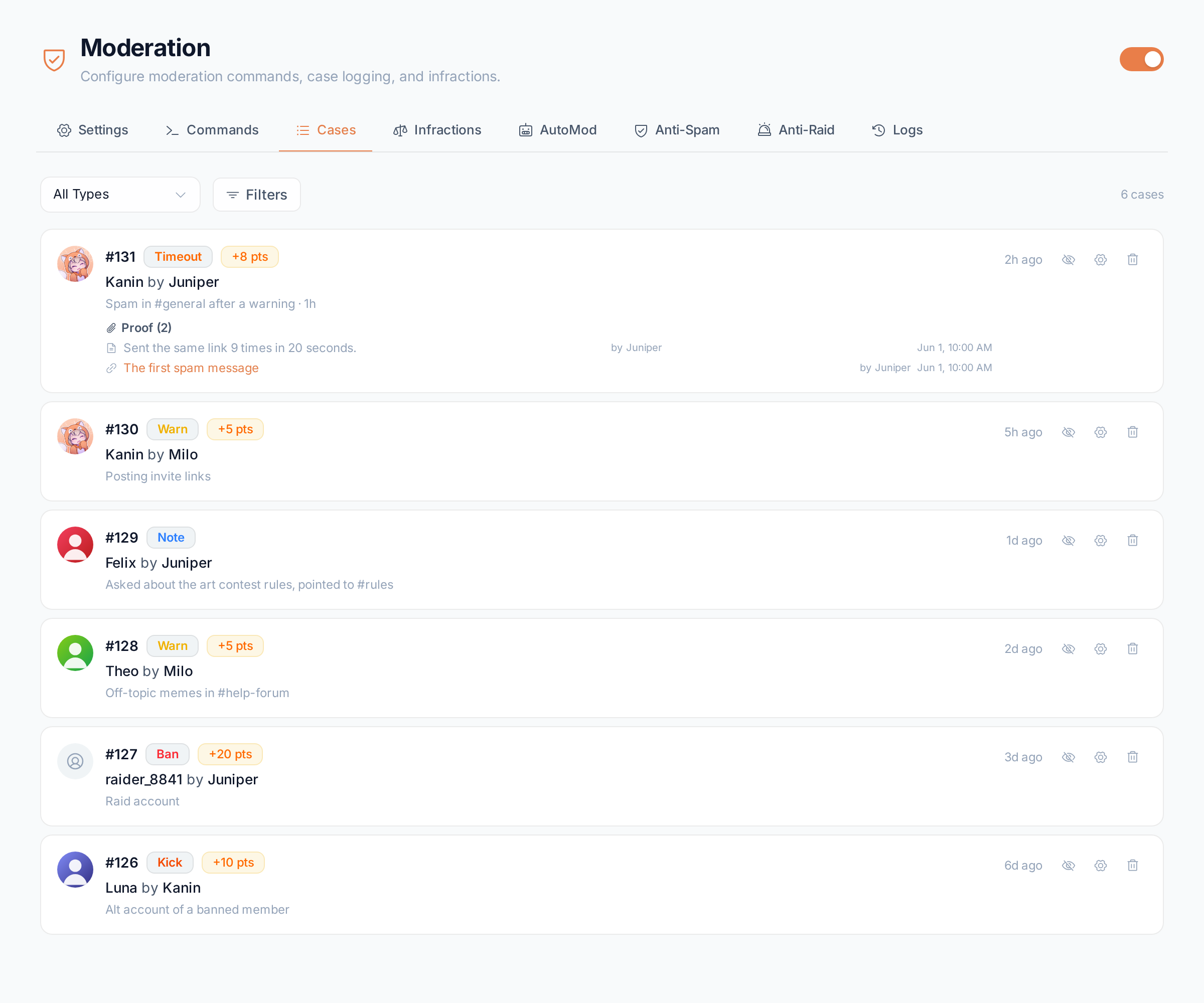Switch to the Commands tab
1204x1003 pixels.
tap(212, 130)
